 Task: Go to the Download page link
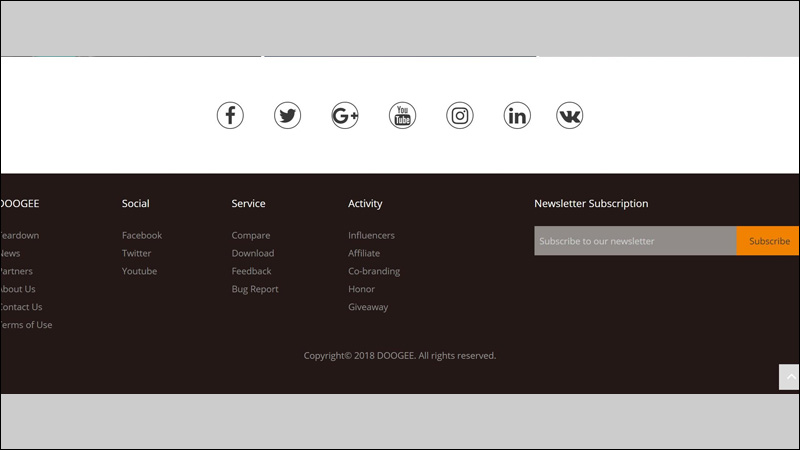click(253, 253)
